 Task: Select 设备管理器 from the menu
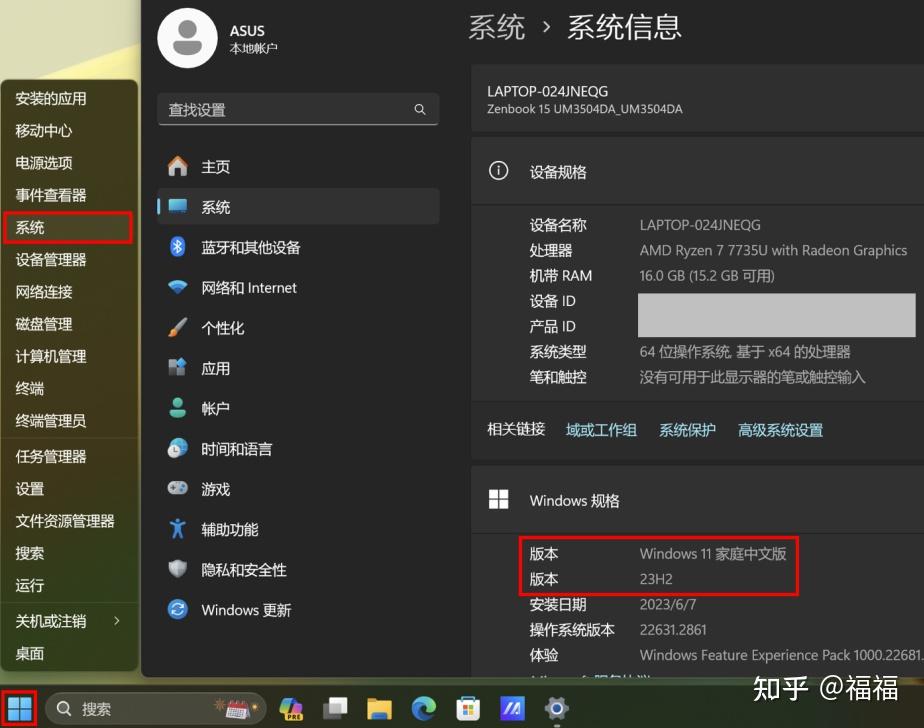[x=45, y=259]
